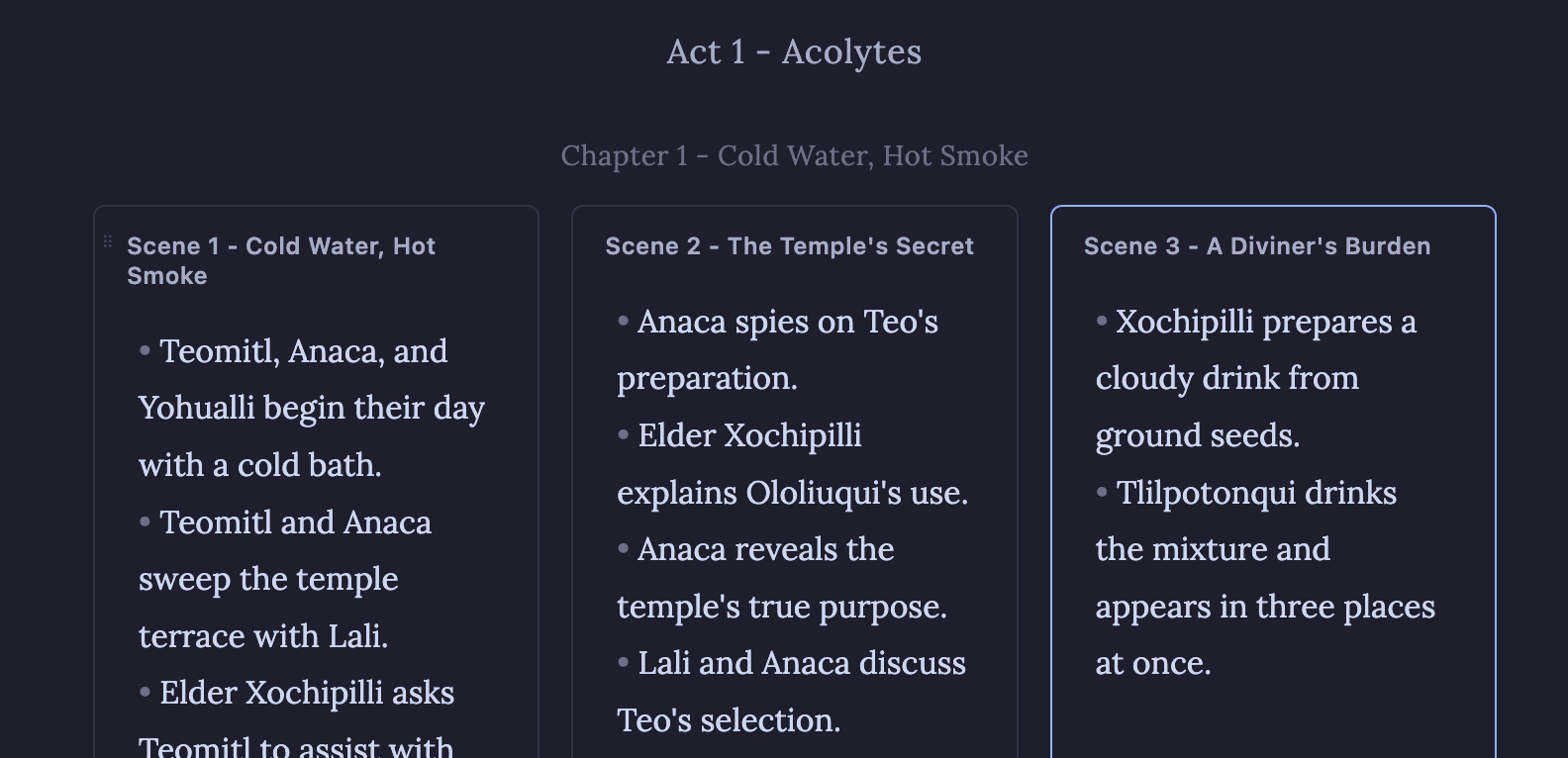This screenshot has height=758, width=1568.
Task: Click the "Act 1 - Acolytes" heading
Action: click(x=794, y=51)
